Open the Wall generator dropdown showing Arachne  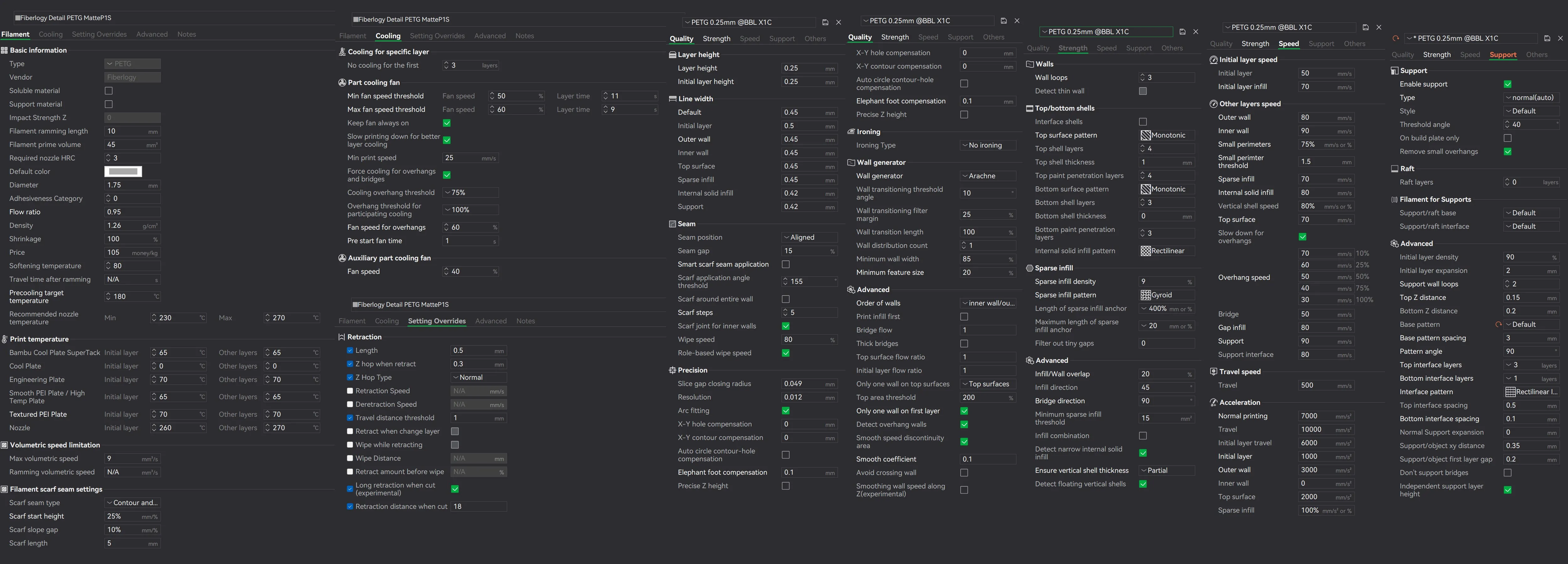(987, 176)
